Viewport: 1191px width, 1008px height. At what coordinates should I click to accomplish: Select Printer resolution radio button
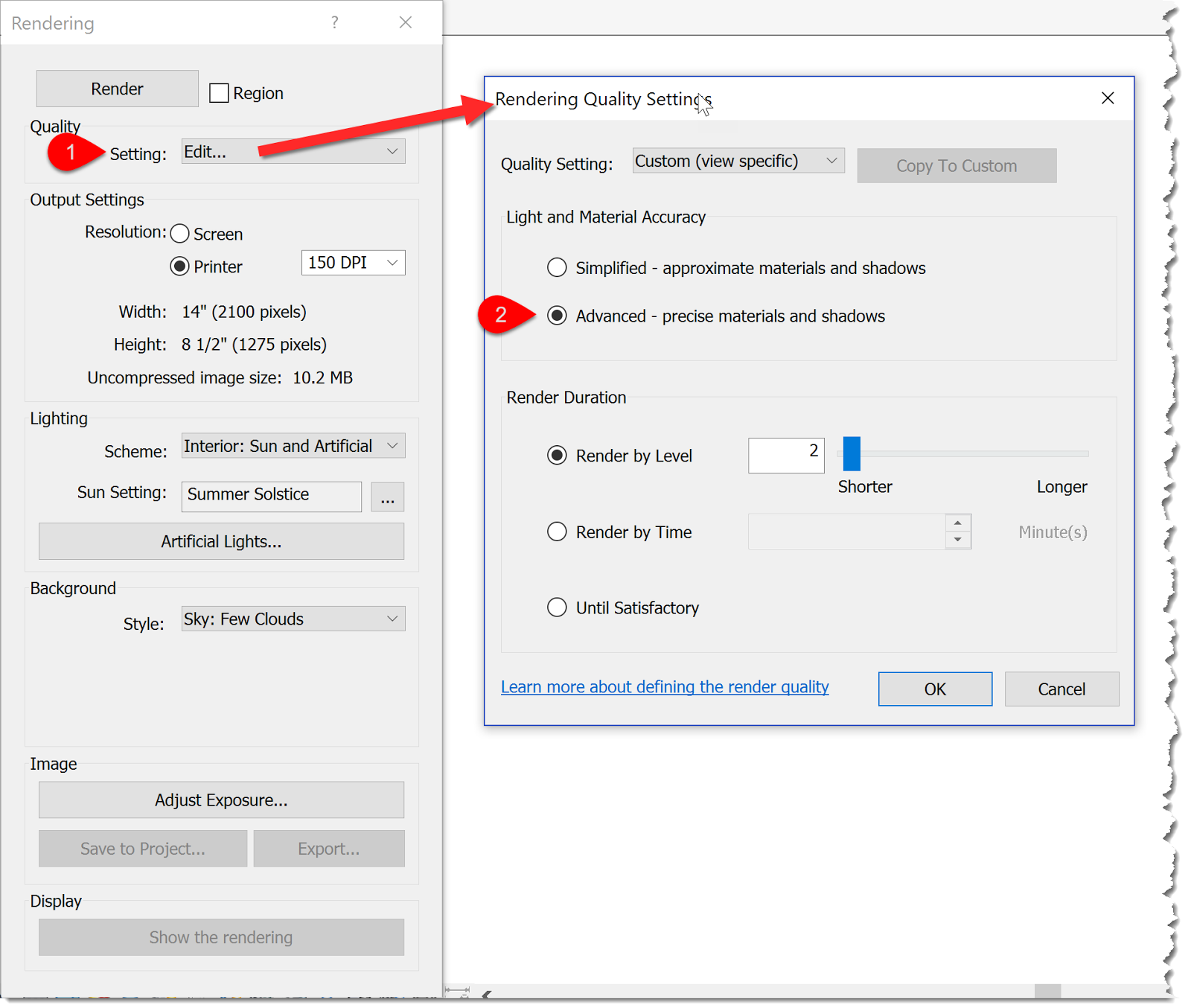(x=179, y=266)
